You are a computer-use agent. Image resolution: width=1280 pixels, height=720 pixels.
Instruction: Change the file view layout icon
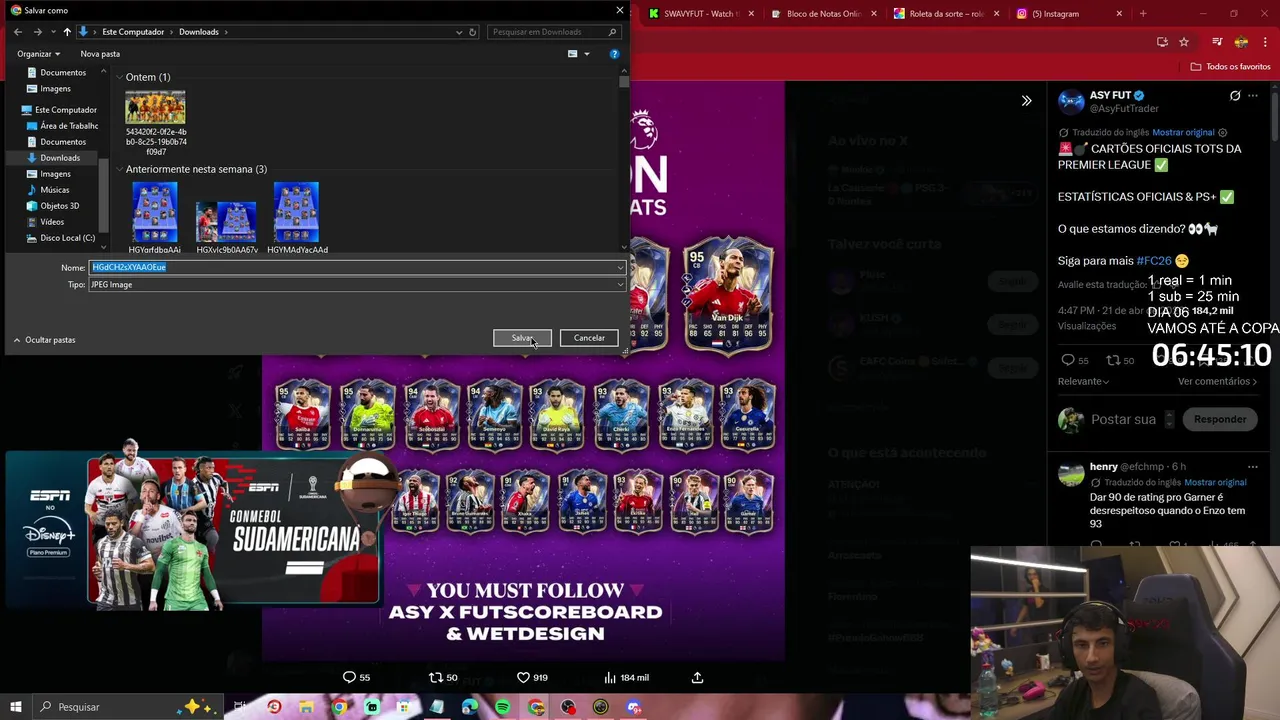572,54
